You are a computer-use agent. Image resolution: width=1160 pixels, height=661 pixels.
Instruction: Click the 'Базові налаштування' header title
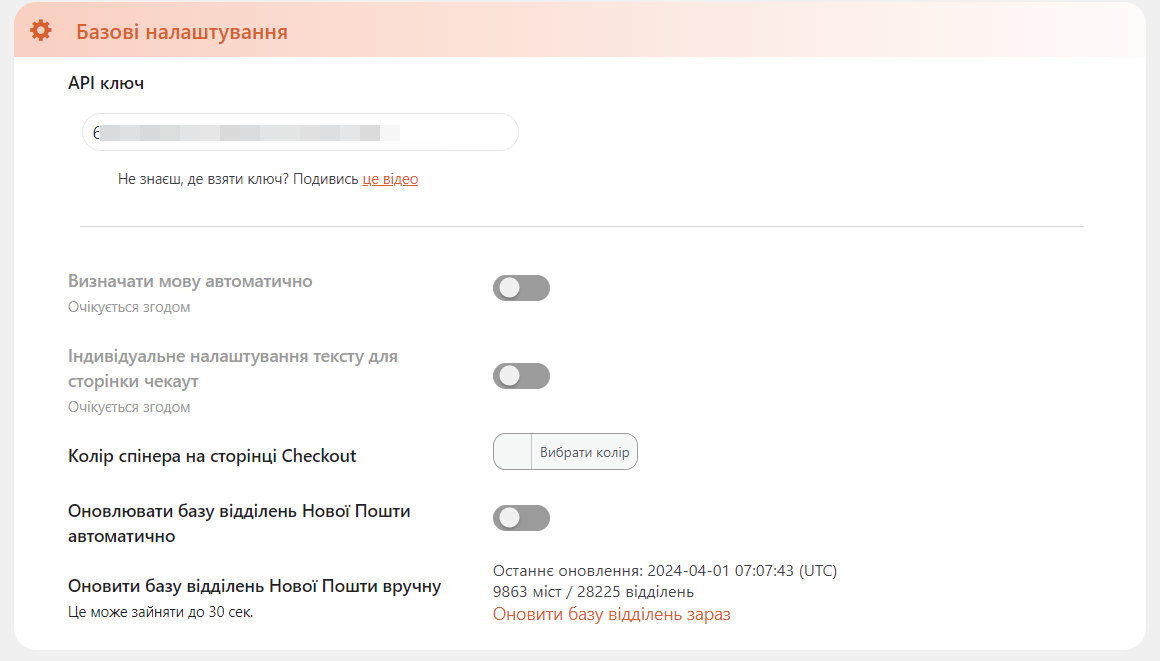tap(182, 32)
